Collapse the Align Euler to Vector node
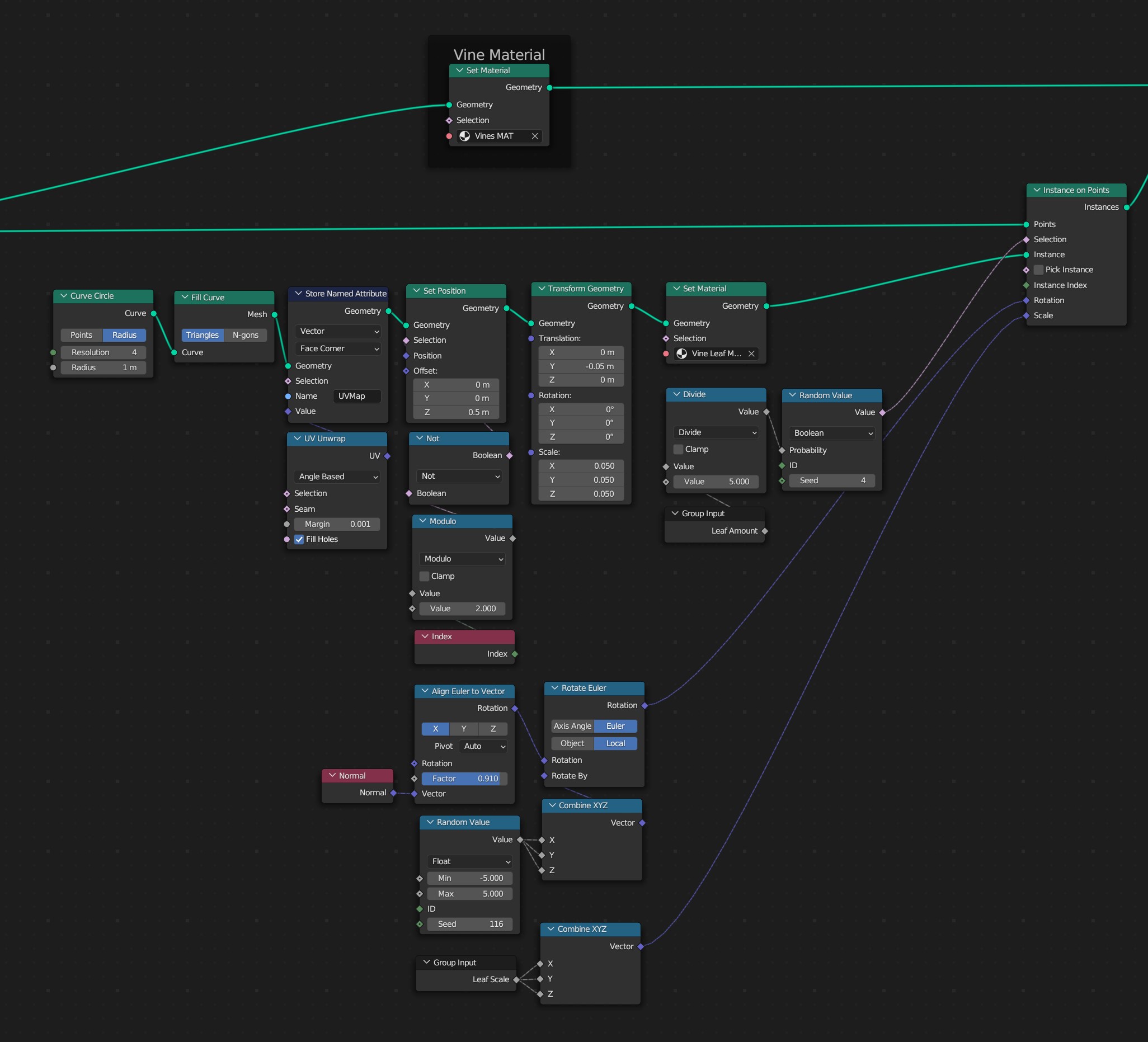This screenshot has width=1148, height=1042. [x=425, y=691]
